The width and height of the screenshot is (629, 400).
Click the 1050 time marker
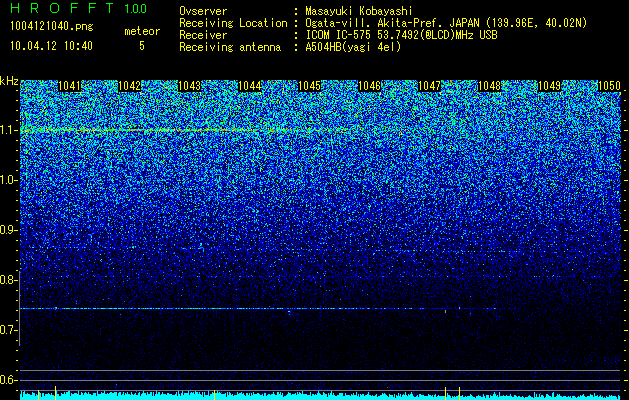(609, 86)
